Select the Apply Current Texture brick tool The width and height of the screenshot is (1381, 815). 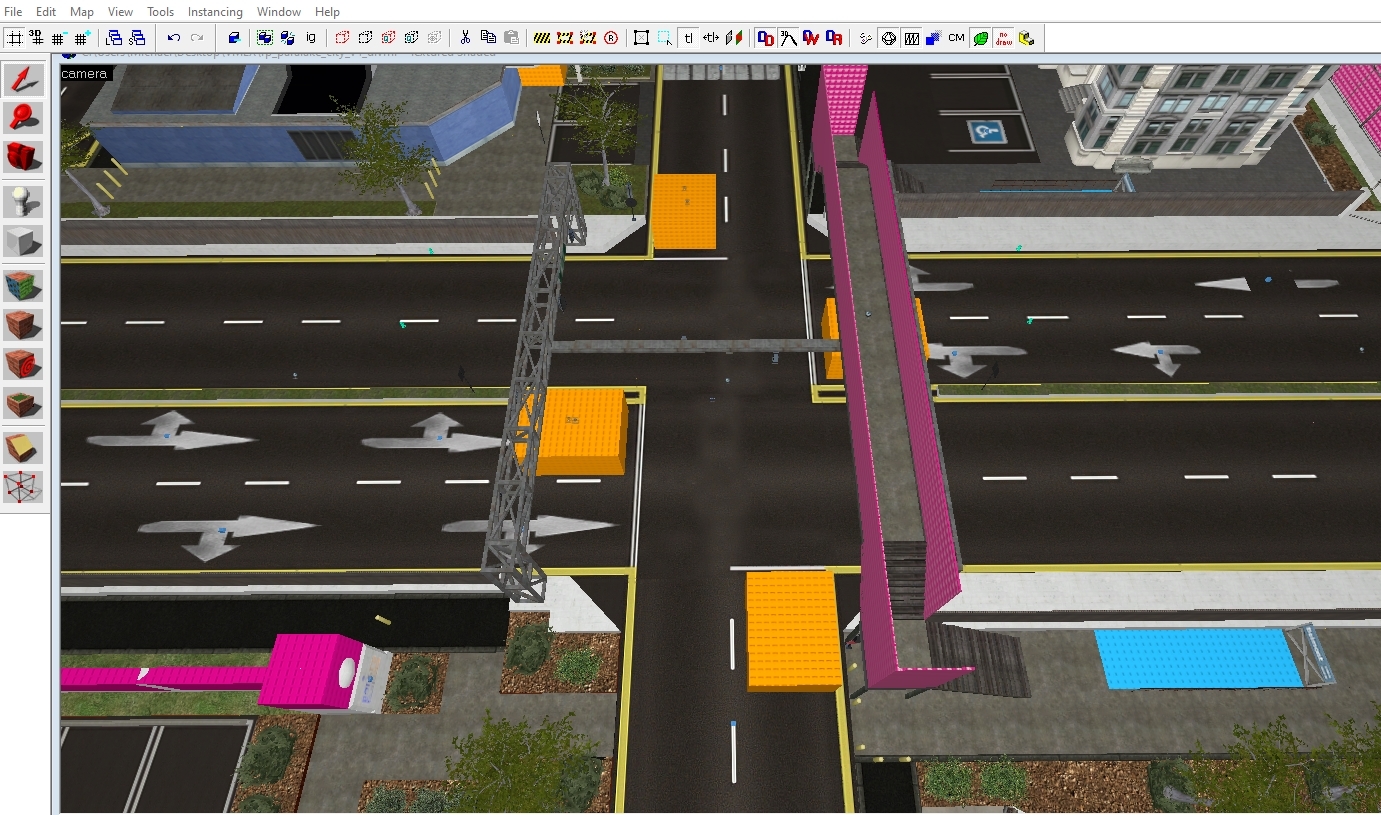pyautogui.click(x=24, y=324)
